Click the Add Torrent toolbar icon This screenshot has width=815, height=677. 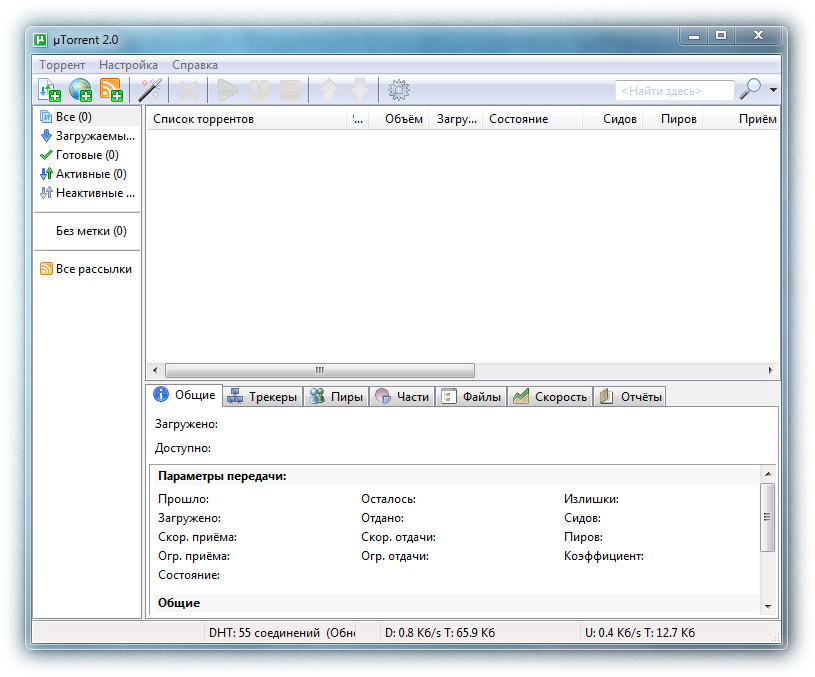click(x=49, y=90)
